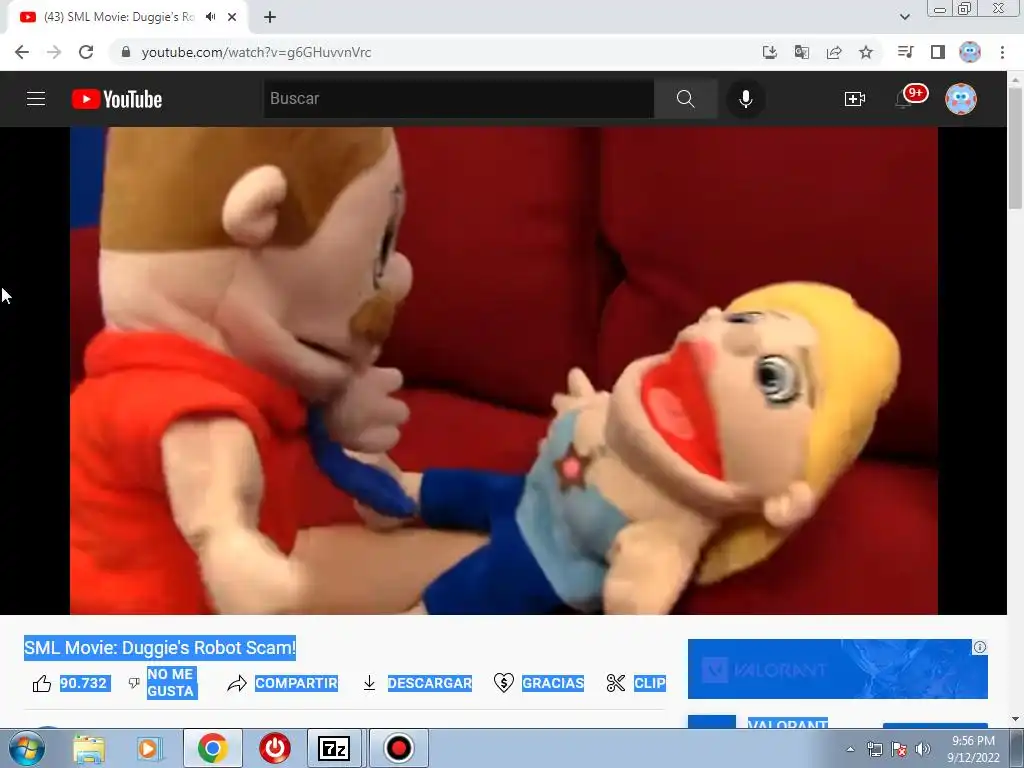Focus the Buscar search field

click(458, 99)
